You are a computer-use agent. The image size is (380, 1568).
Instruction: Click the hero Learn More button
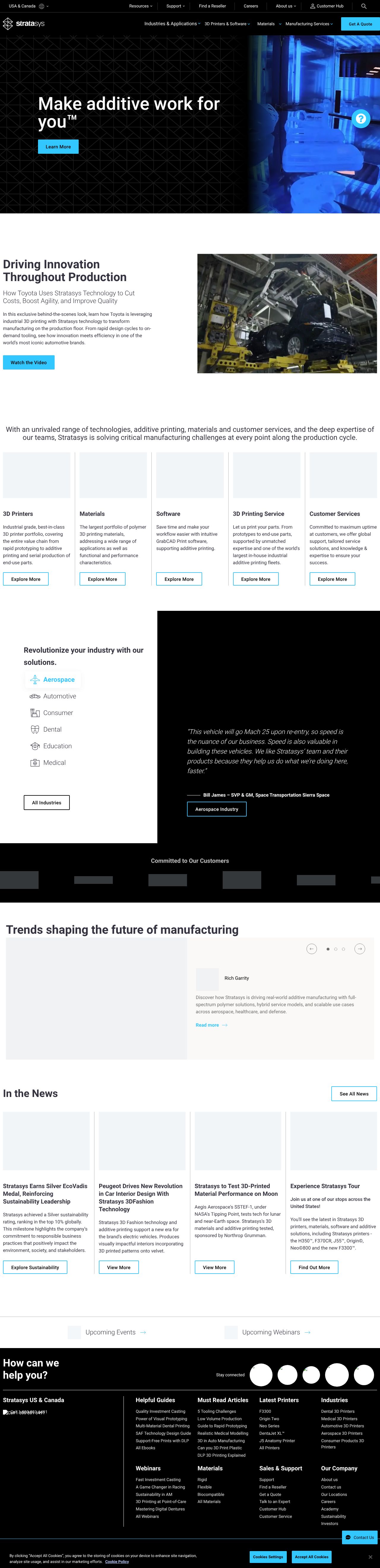point(58,147)
